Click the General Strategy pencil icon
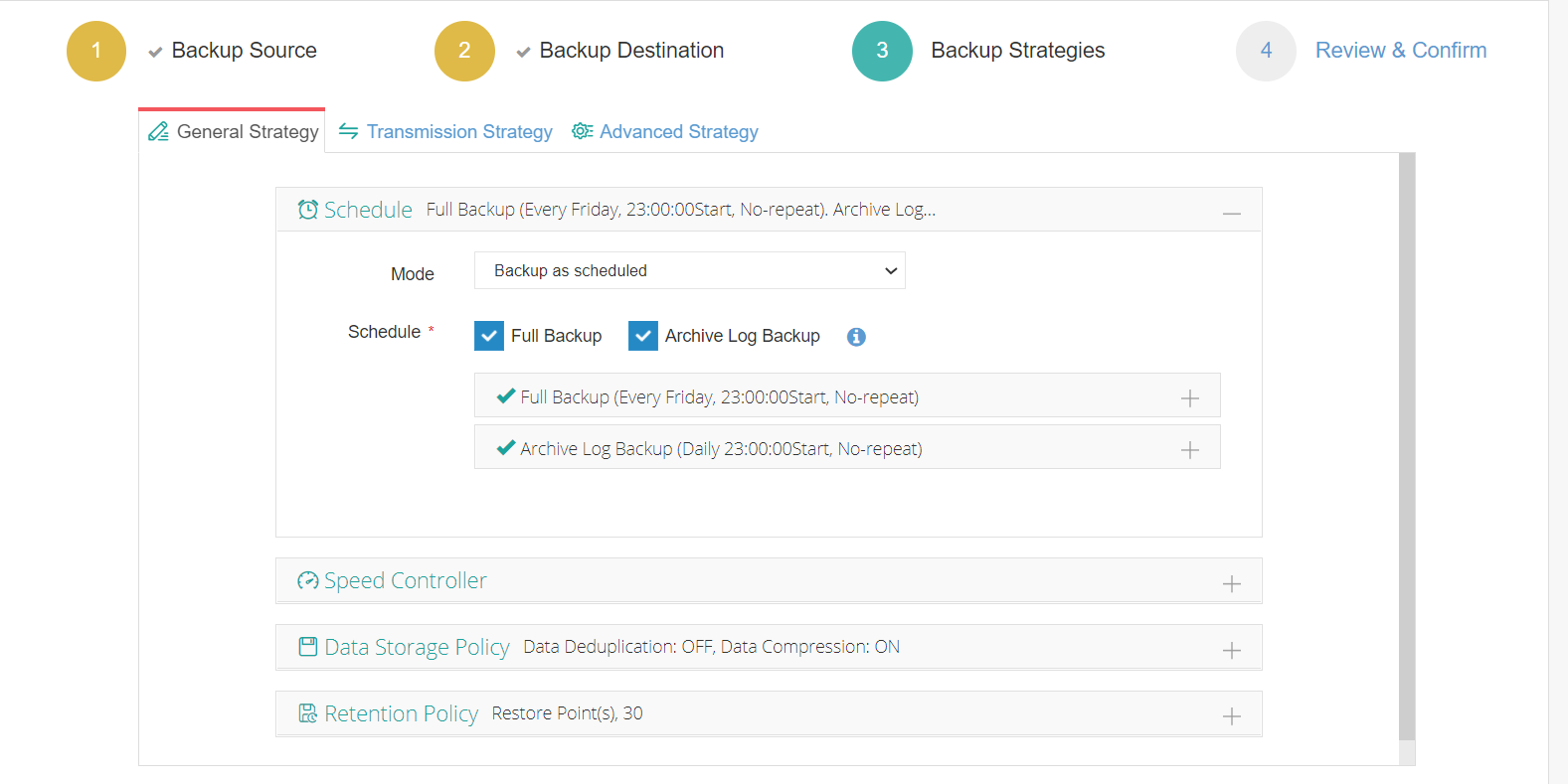1568x784 pixels. tap(158, 132)
